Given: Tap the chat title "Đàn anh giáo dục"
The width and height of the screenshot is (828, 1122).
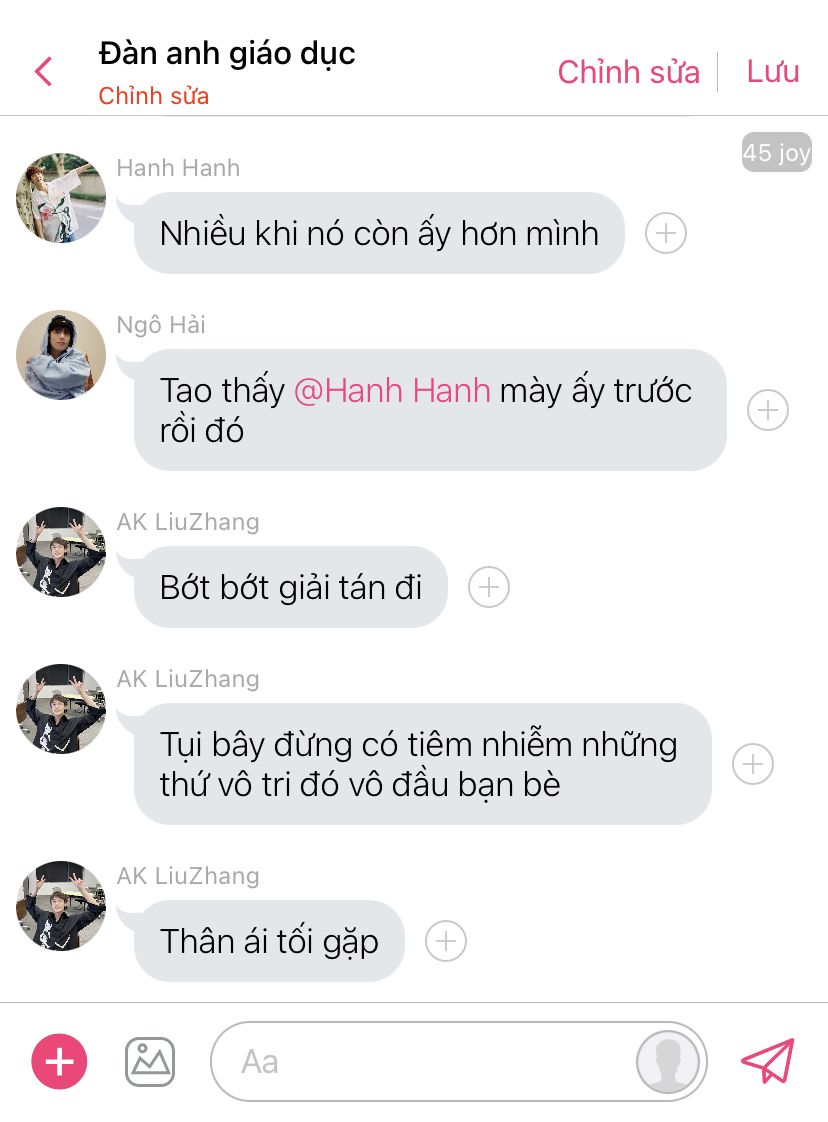Looking at the screenshot, I should pyautogui.click(x=227, y=54).
